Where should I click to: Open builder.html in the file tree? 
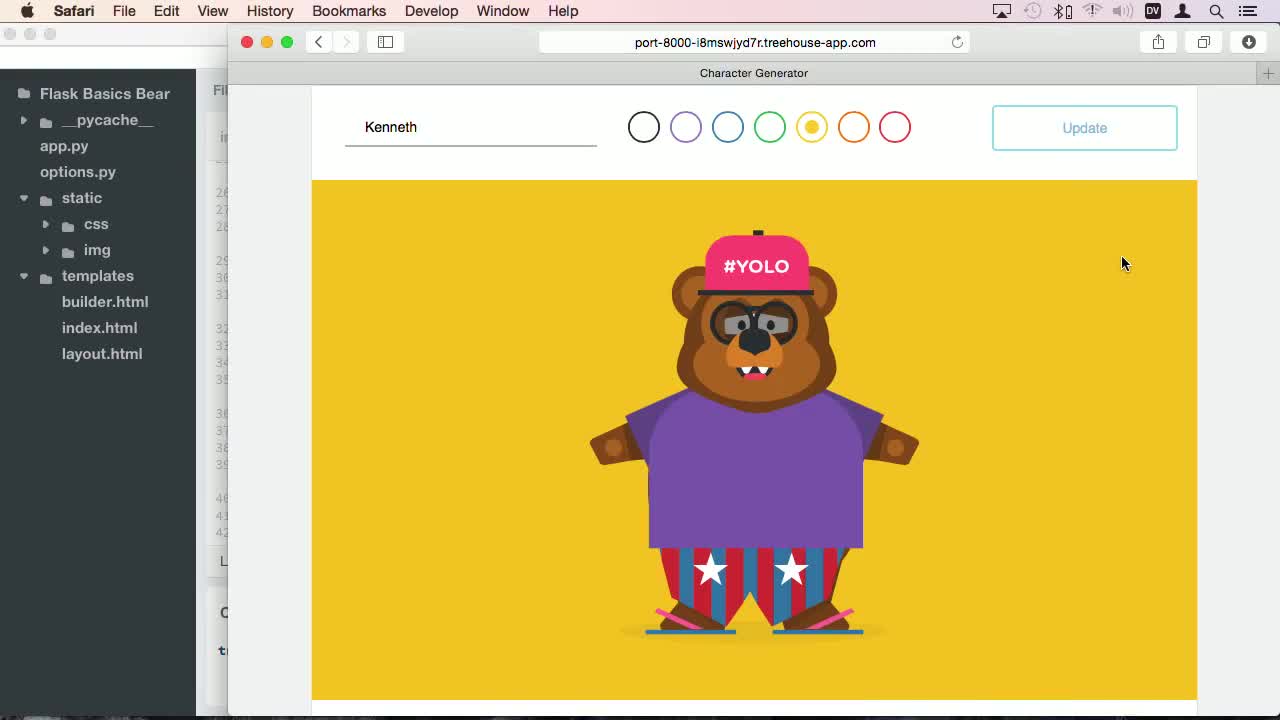pos(105,302)
